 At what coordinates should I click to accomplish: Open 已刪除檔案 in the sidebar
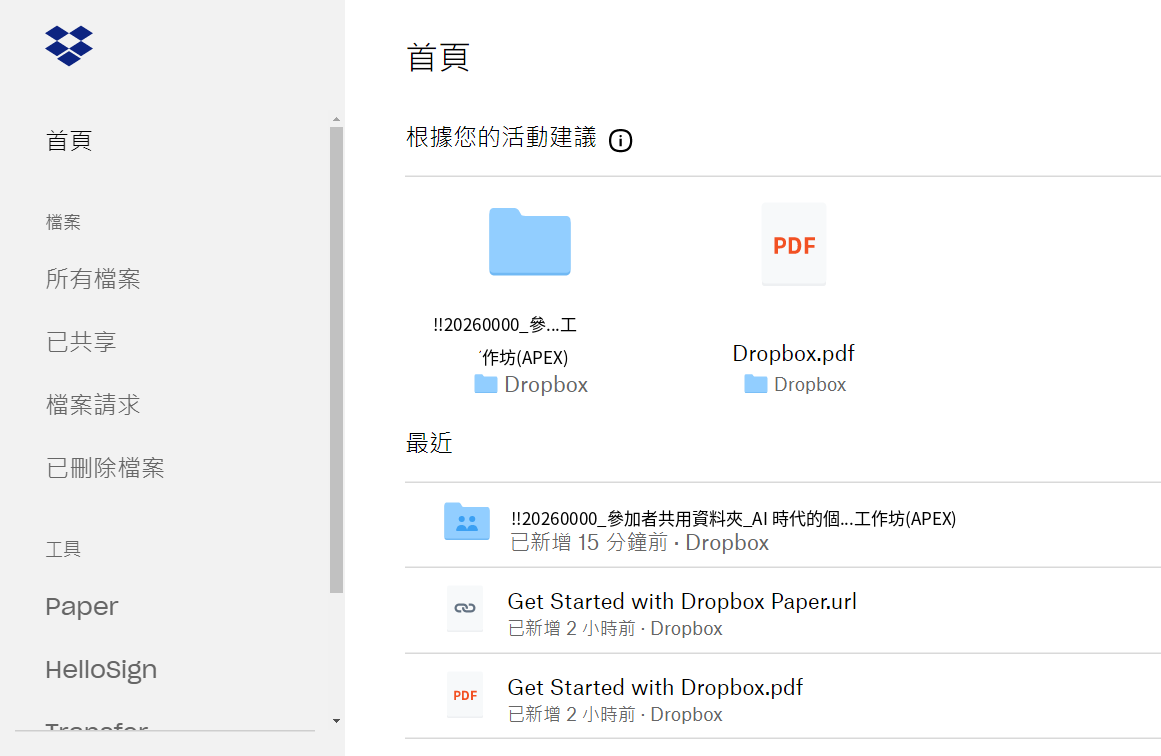(105, 467)
